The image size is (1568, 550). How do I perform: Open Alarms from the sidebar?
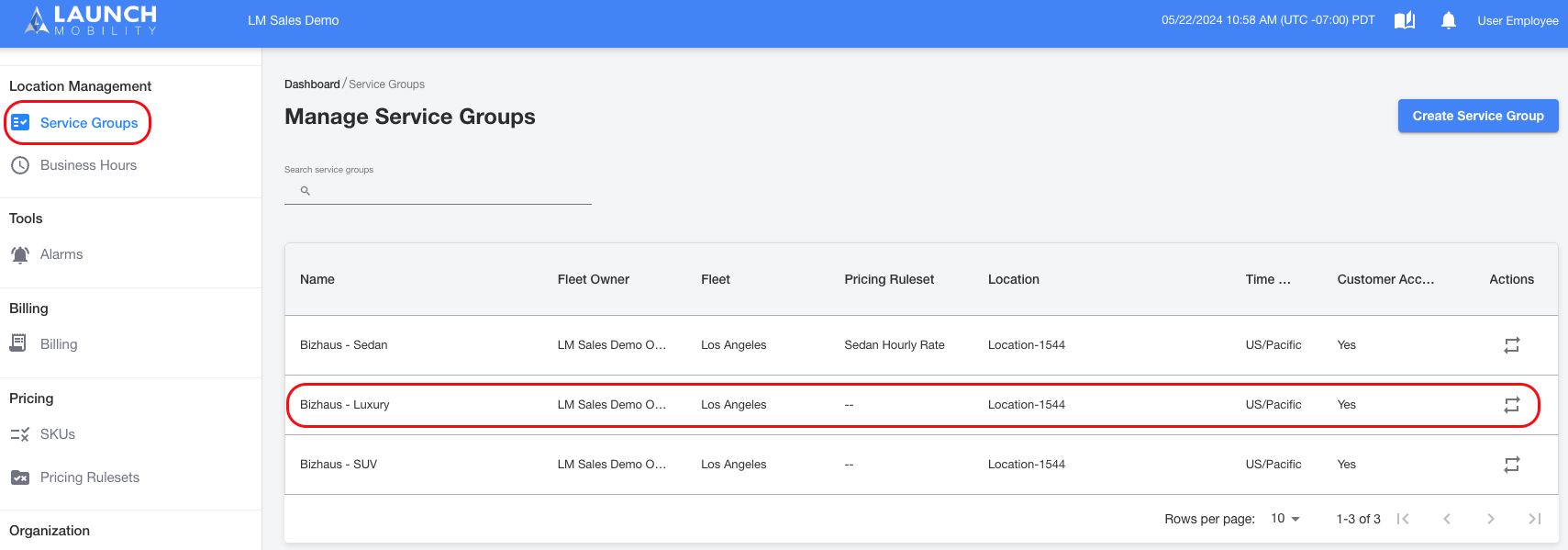point(61,254)
